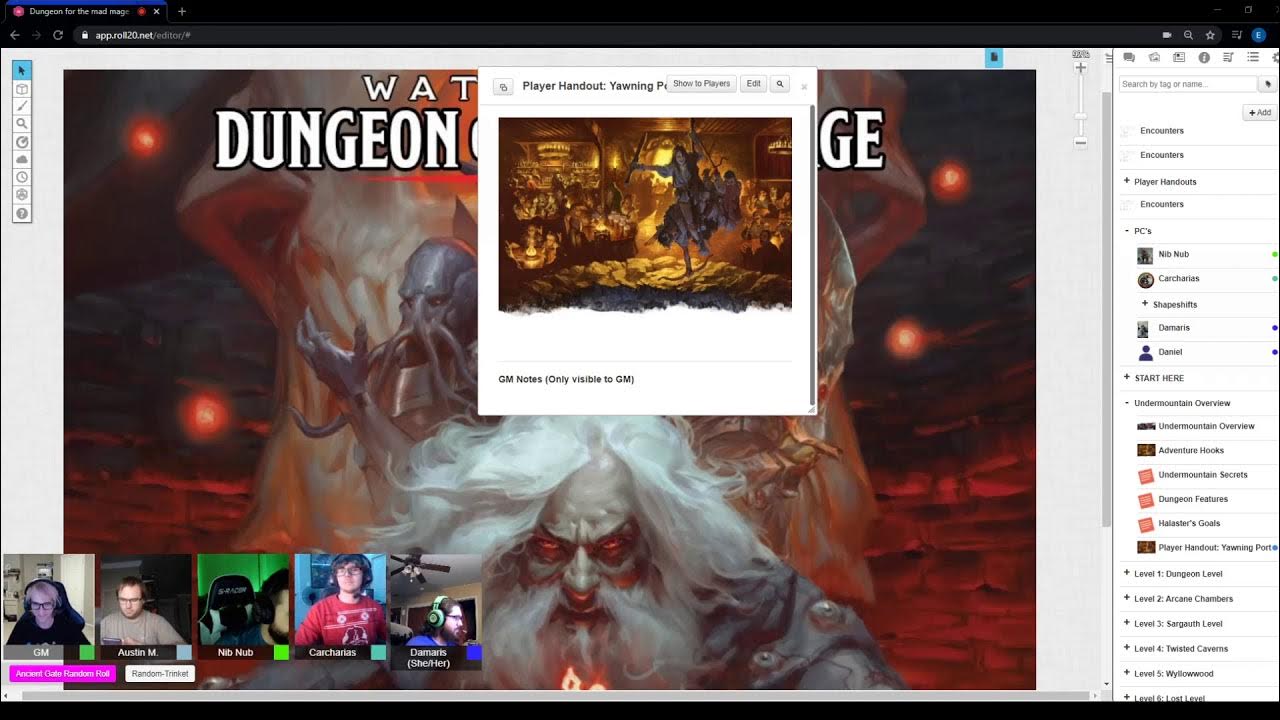Screen dimensions: 1280x720
Task: Click the zoom out minus button
Action: pyautogui.click(x=1080, y=143)
